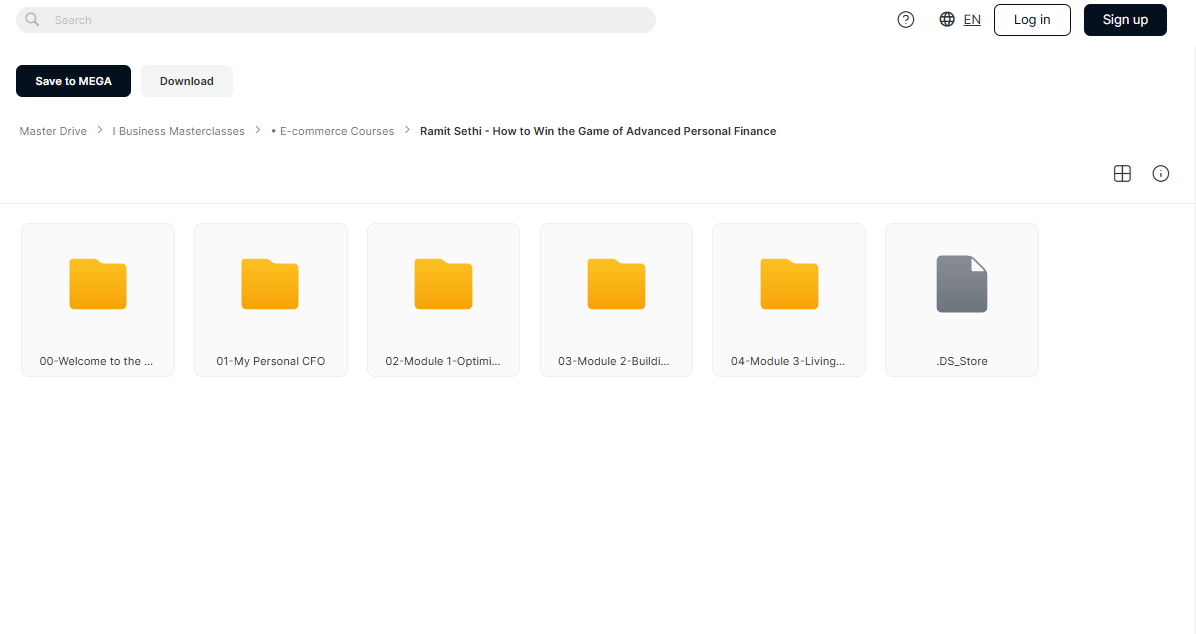This screenshot has height=634, width=1196.
Task: Navigate to Business Masterclasses breadcrumb
Action: point(178,131)
